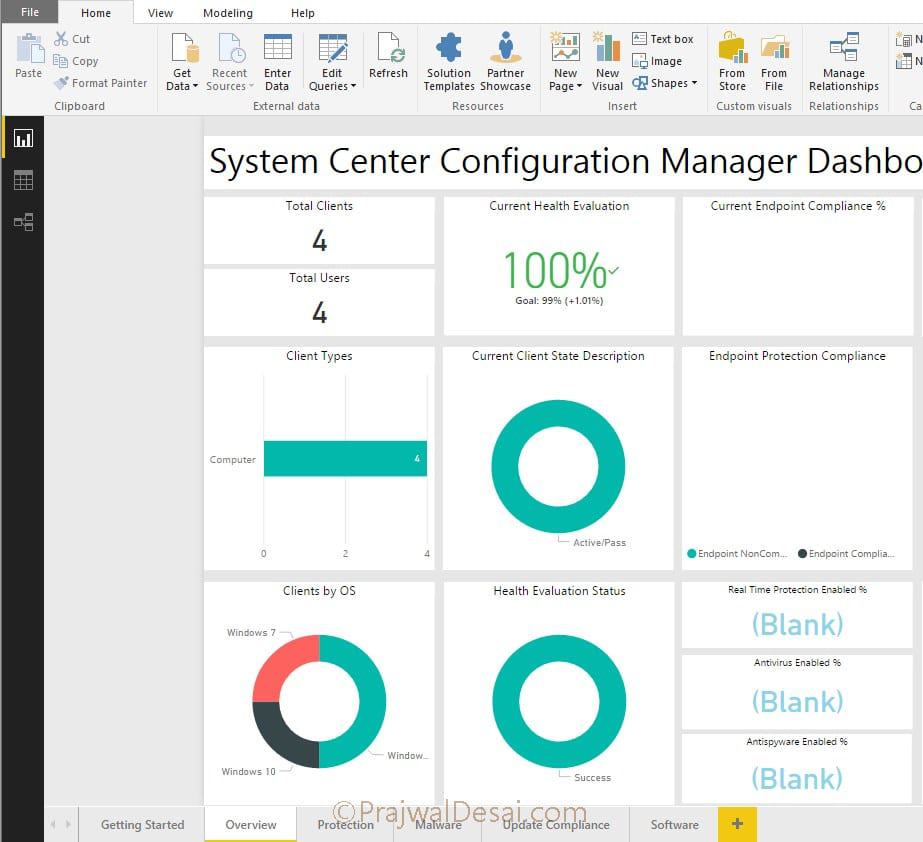Click the Endpoint Protection Compliance title
923x842 pixels.
[797, 356]
